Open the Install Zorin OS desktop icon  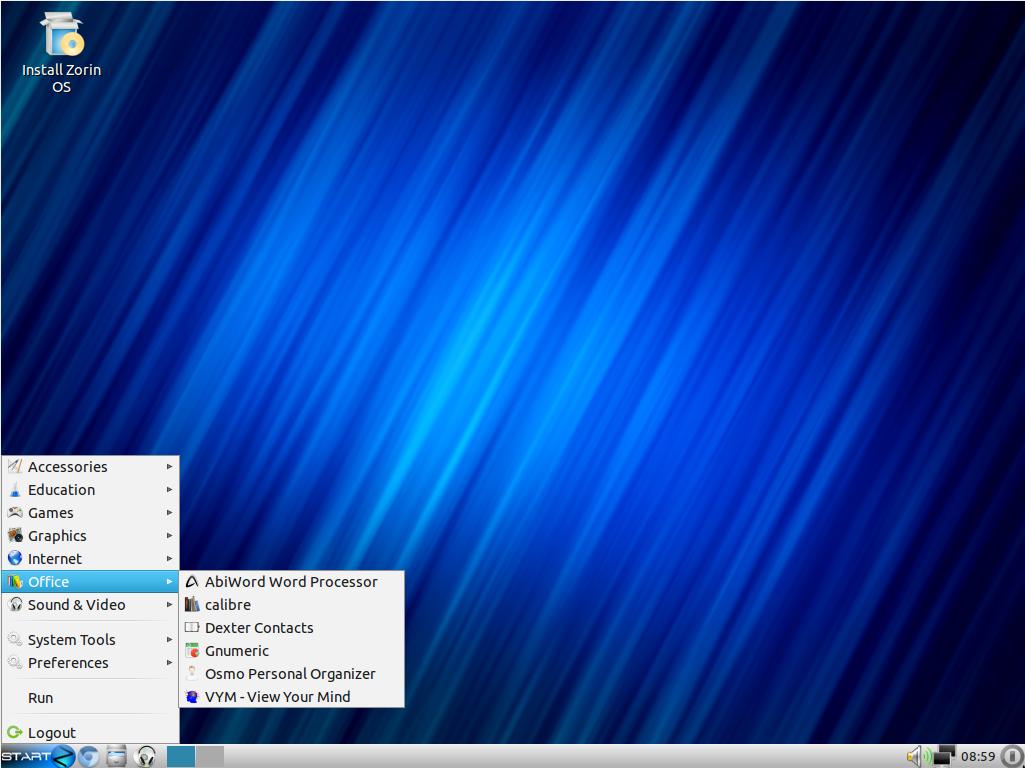pyautogui.click(x=61, y=52)
